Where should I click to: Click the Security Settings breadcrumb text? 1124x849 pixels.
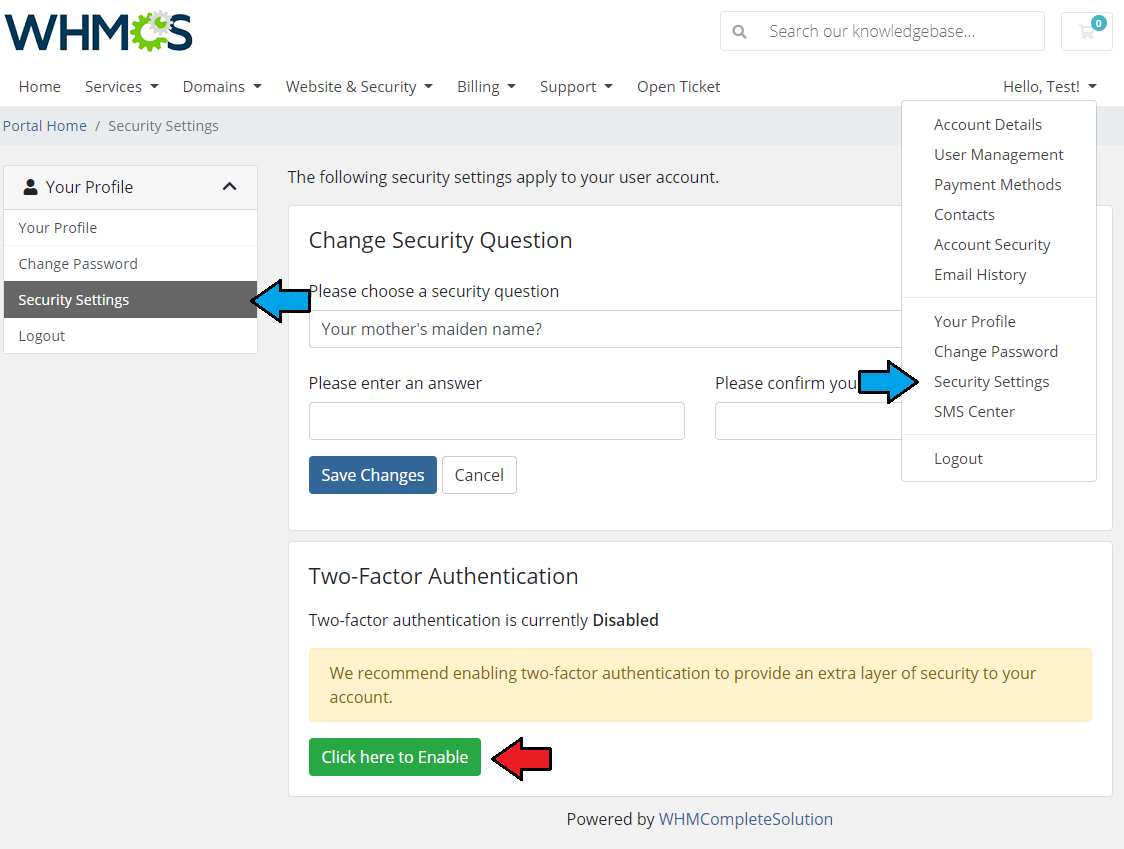pos(163,126)
